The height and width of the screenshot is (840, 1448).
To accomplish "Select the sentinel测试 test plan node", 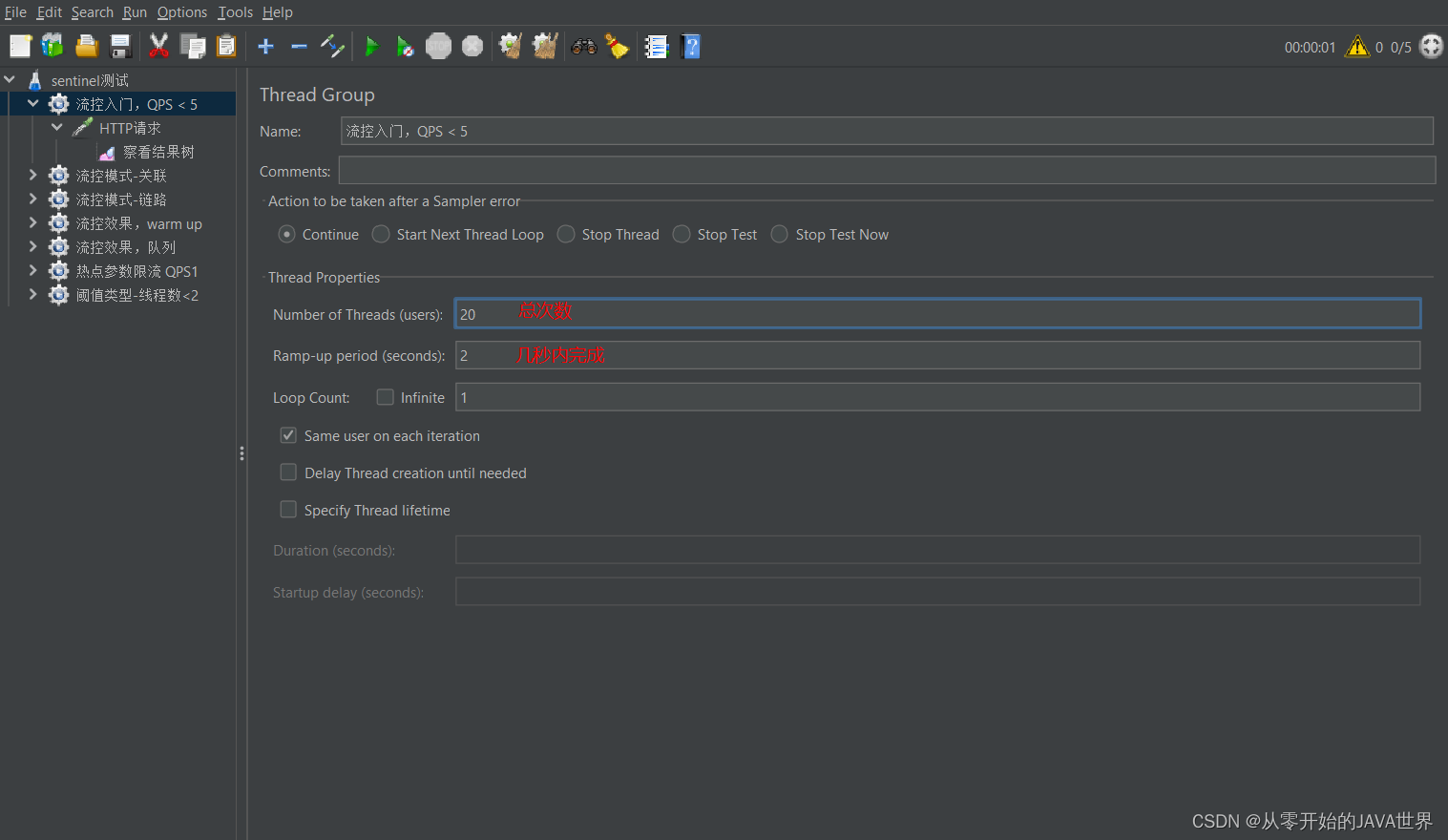I will tap(90, 80).
